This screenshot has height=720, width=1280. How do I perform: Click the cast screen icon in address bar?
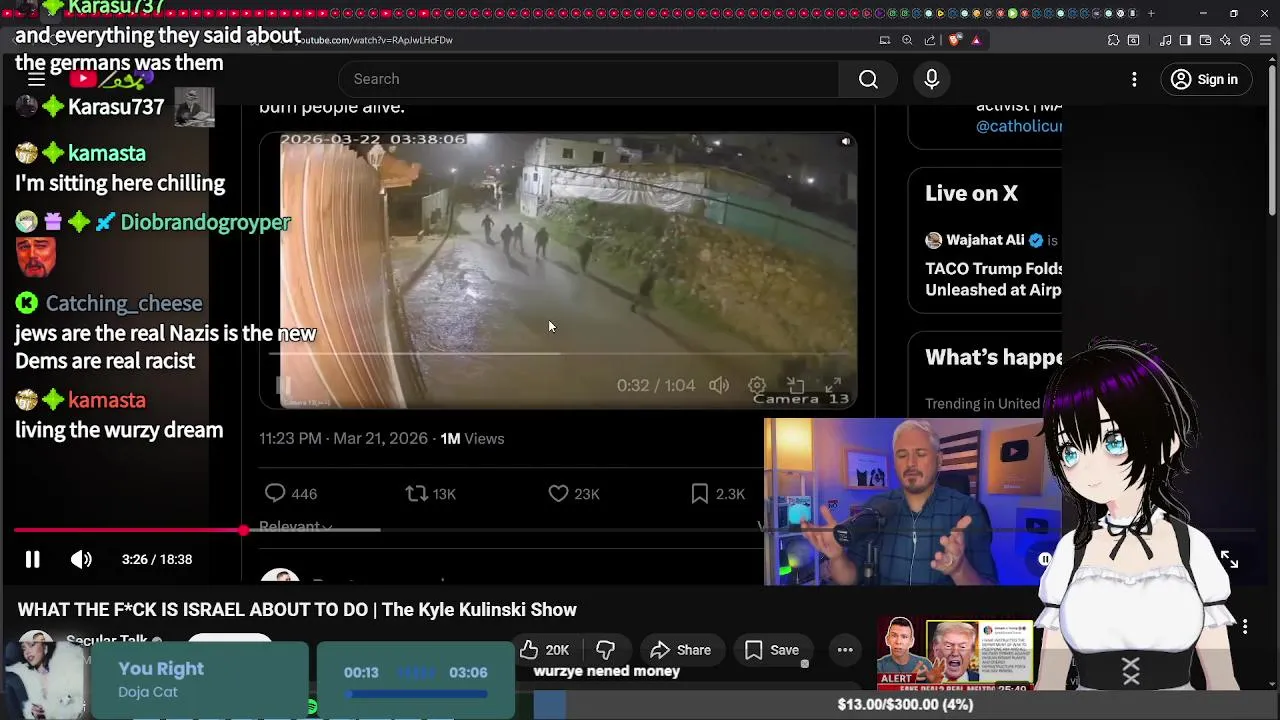coord(885,40)
